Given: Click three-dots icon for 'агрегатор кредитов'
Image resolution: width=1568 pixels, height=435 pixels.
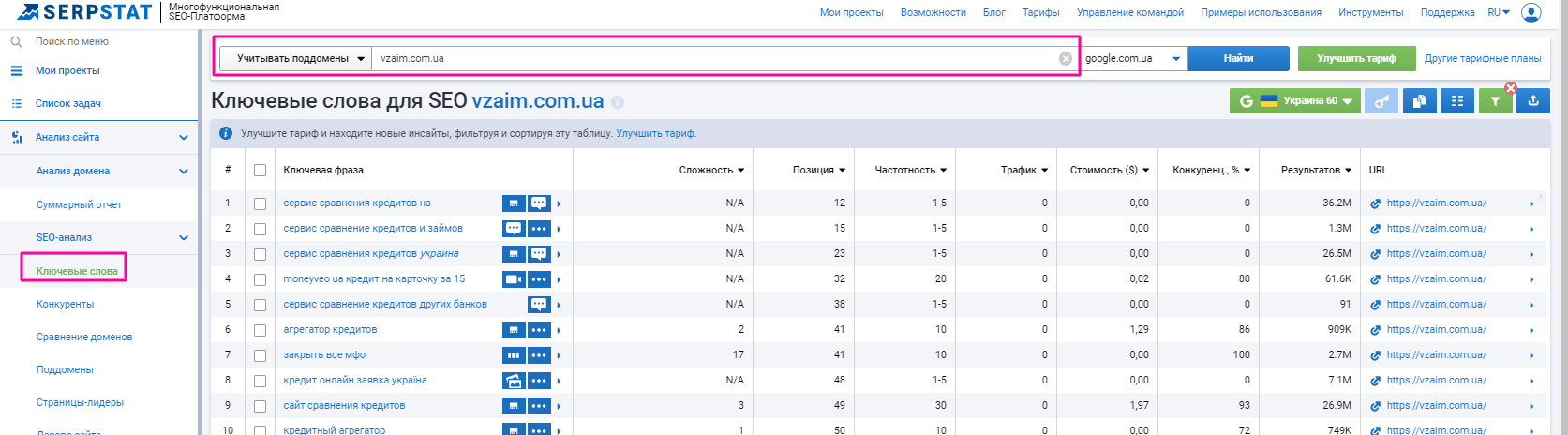Looking at the screenshot, I should 539,329.
